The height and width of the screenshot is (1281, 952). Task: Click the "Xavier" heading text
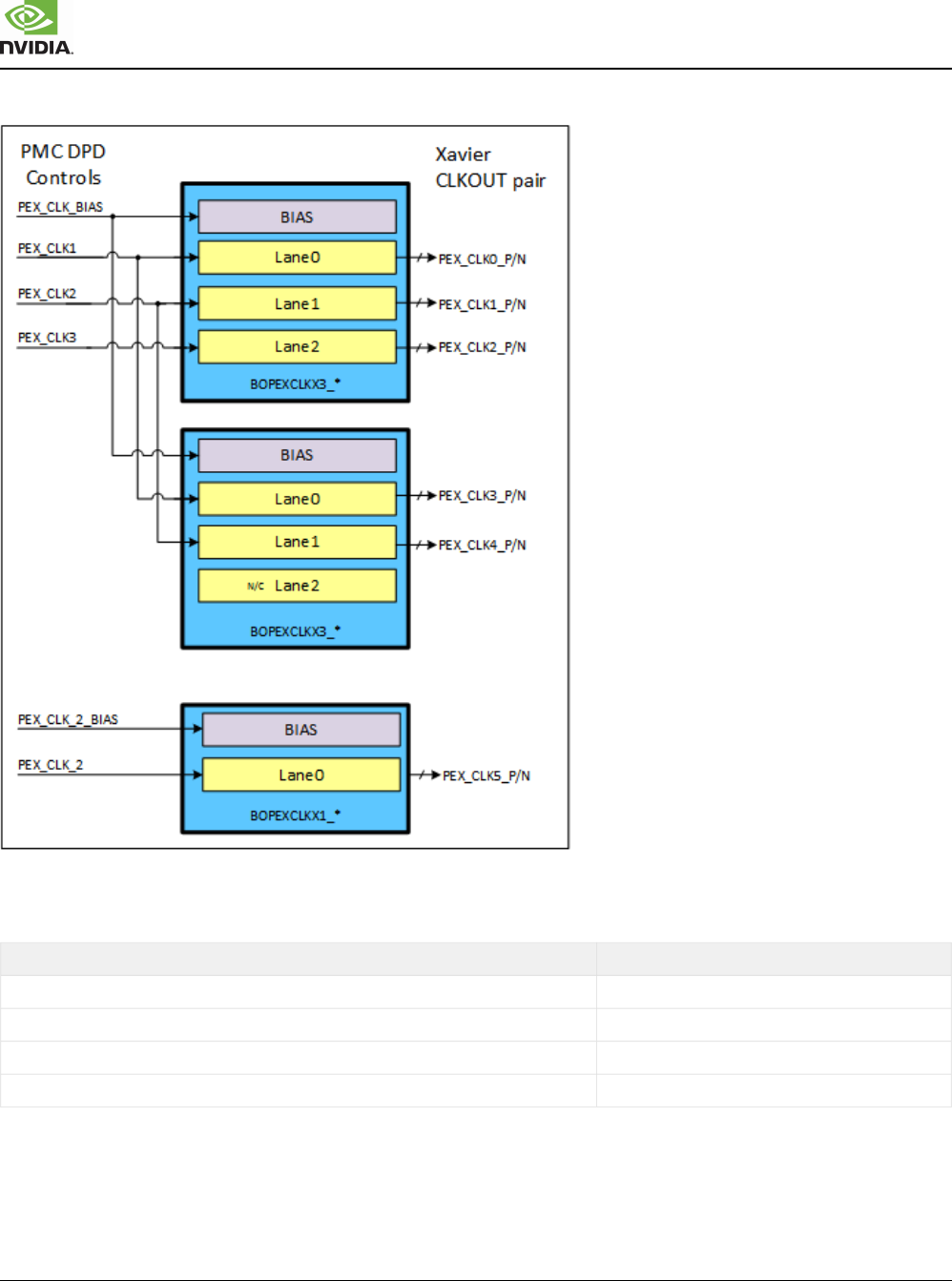tap(463, 155)
